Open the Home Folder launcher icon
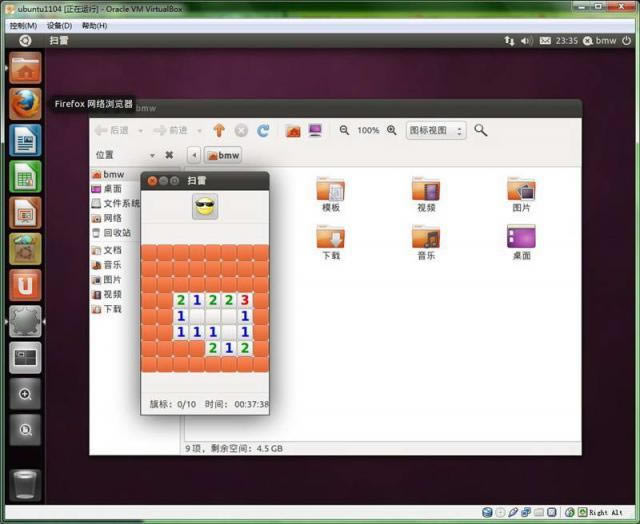 pos(25,68)
